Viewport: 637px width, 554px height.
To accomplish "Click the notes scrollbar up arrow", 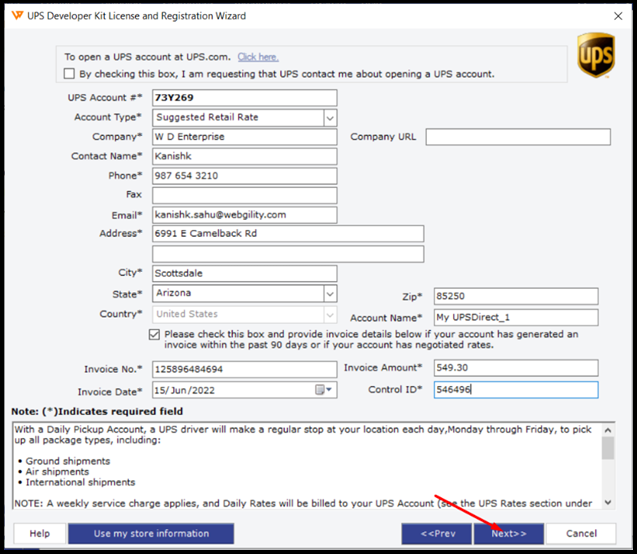I will [608, 430].
